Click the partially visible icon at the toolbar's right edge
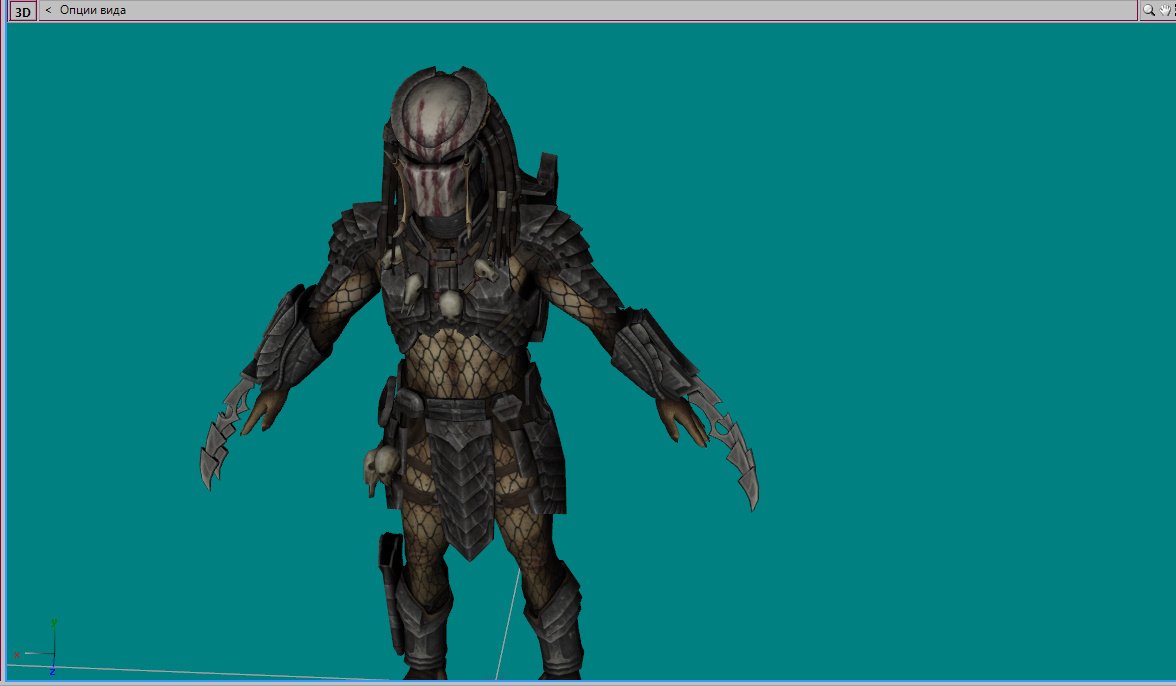1176x686 pixels. click(x=1175, y=10)
